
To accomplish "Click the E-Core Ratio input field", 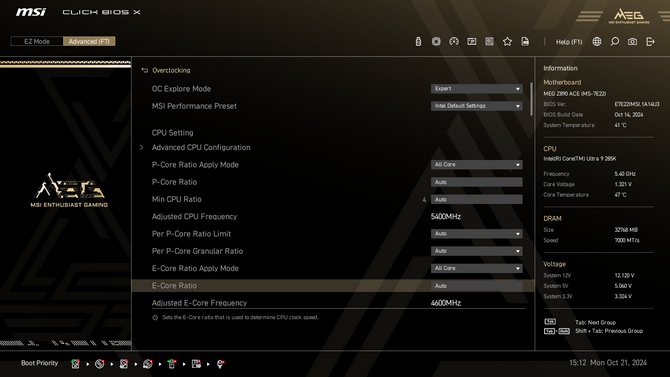I will [x=476, y=286].
